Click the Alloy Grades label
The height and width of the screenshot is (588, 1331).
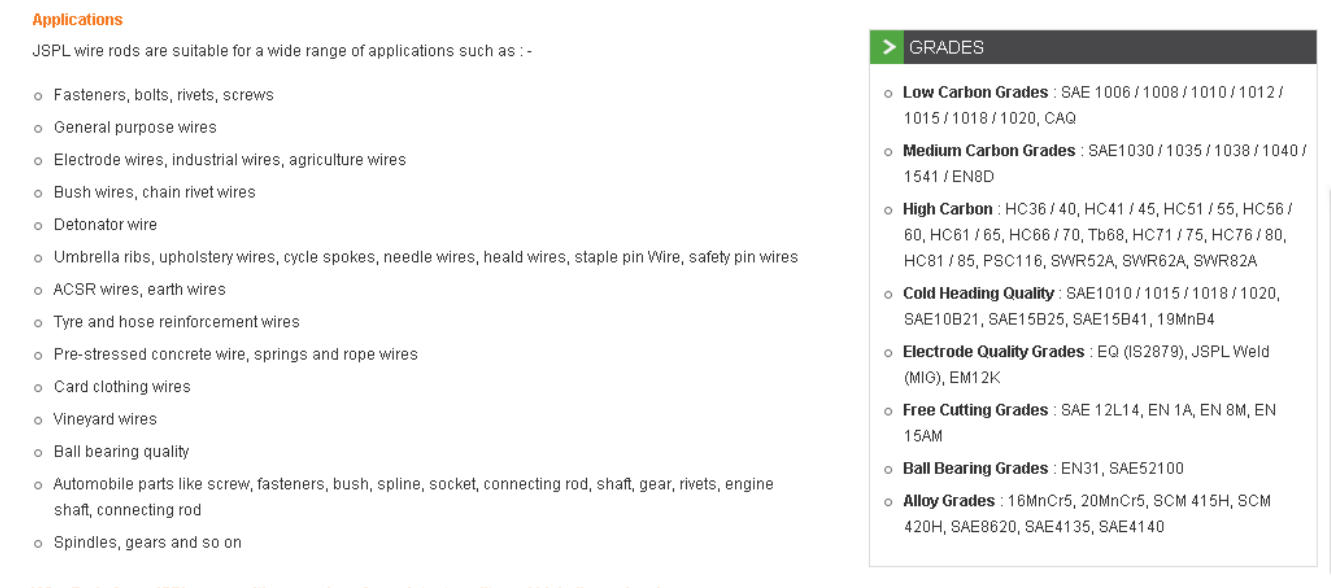(948, 501)
